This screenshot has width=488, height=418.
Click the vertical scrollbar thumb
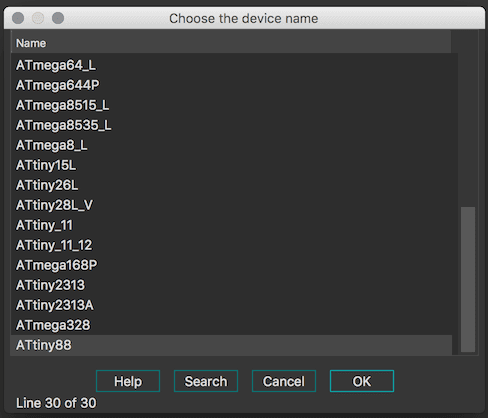[468, 279]
